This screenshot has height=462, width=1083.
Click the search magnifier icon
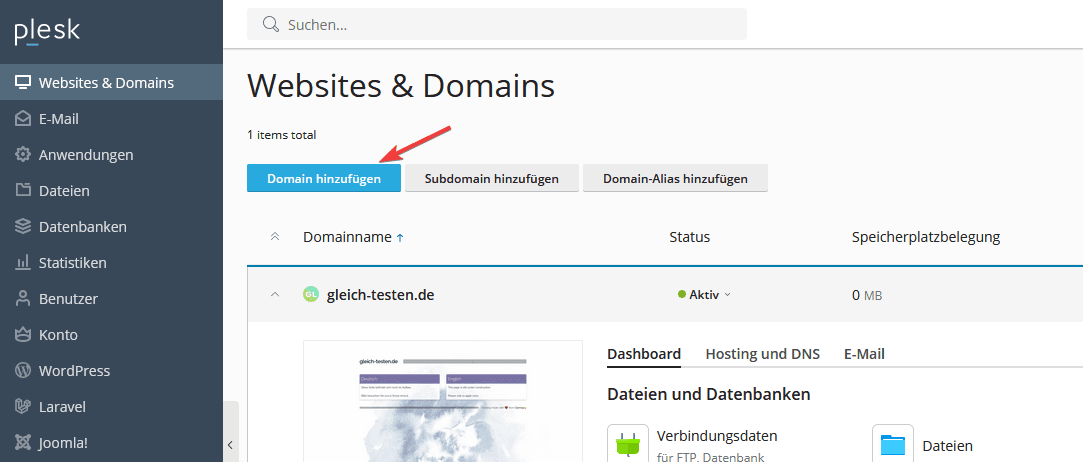tap(271, 24)
